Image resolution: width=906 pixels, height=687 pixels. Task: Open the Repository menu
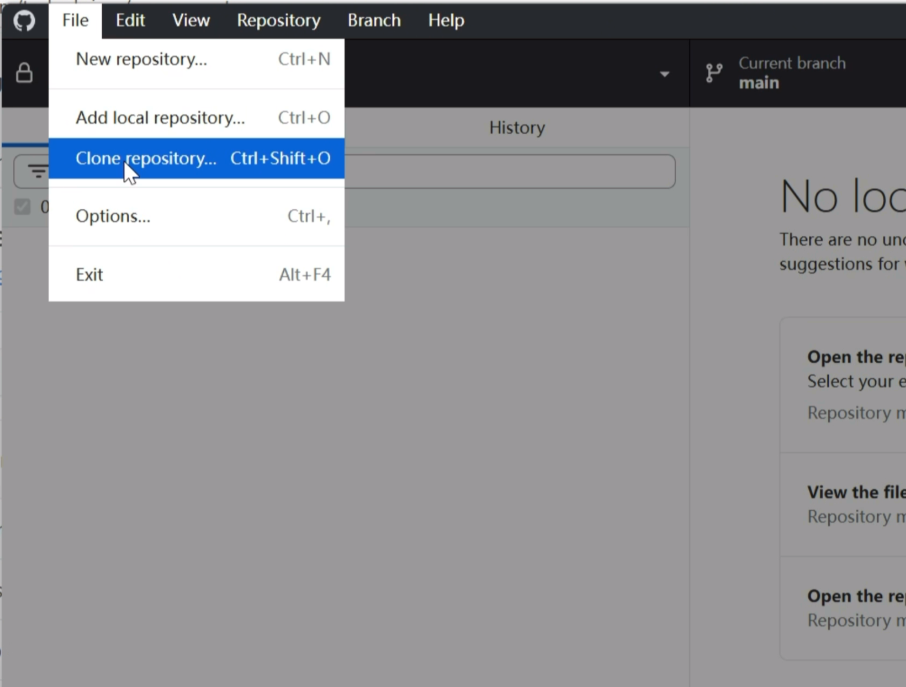coord(279,20)
